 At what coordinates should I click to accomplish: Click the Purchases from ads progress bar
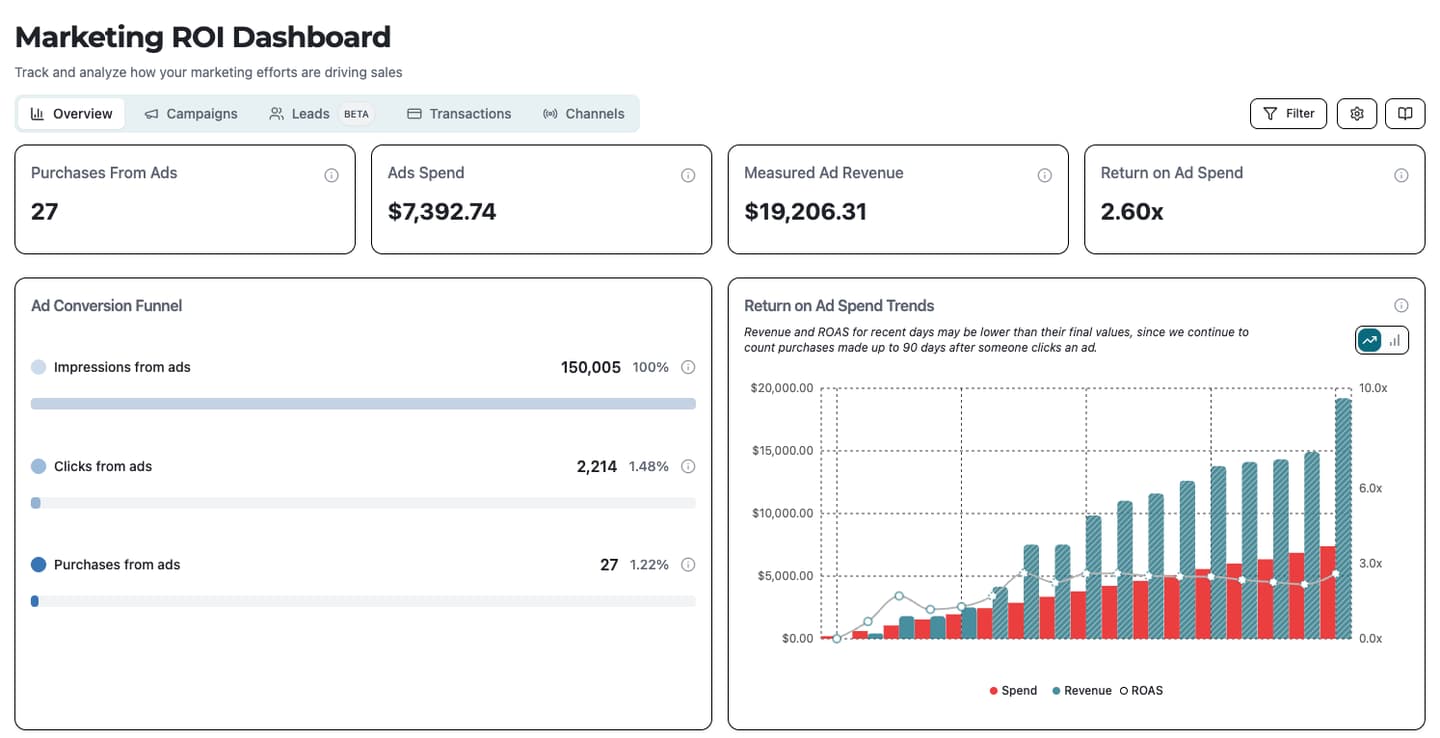coord(363,602)
